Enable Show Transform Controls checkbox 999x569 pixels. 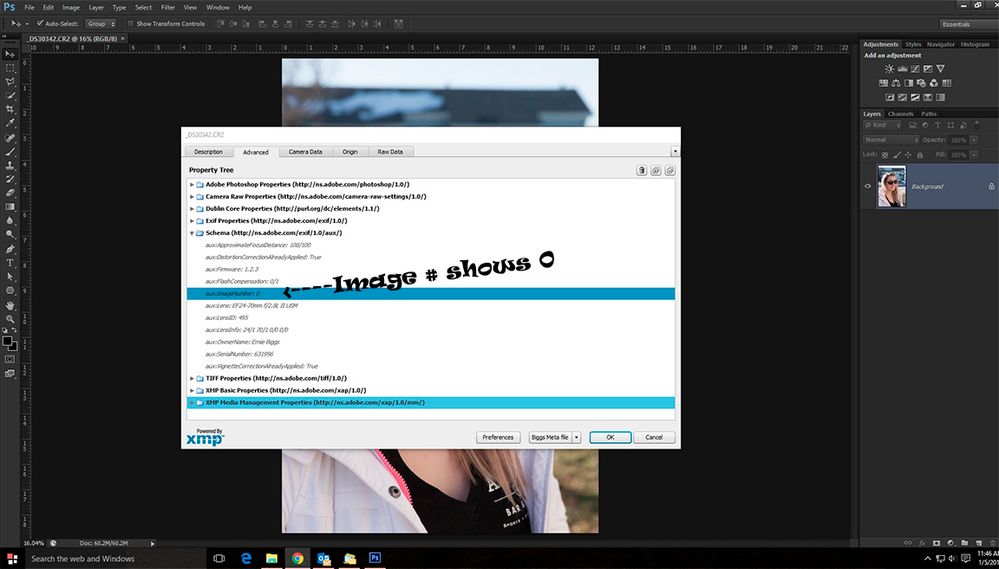point(132,23)
